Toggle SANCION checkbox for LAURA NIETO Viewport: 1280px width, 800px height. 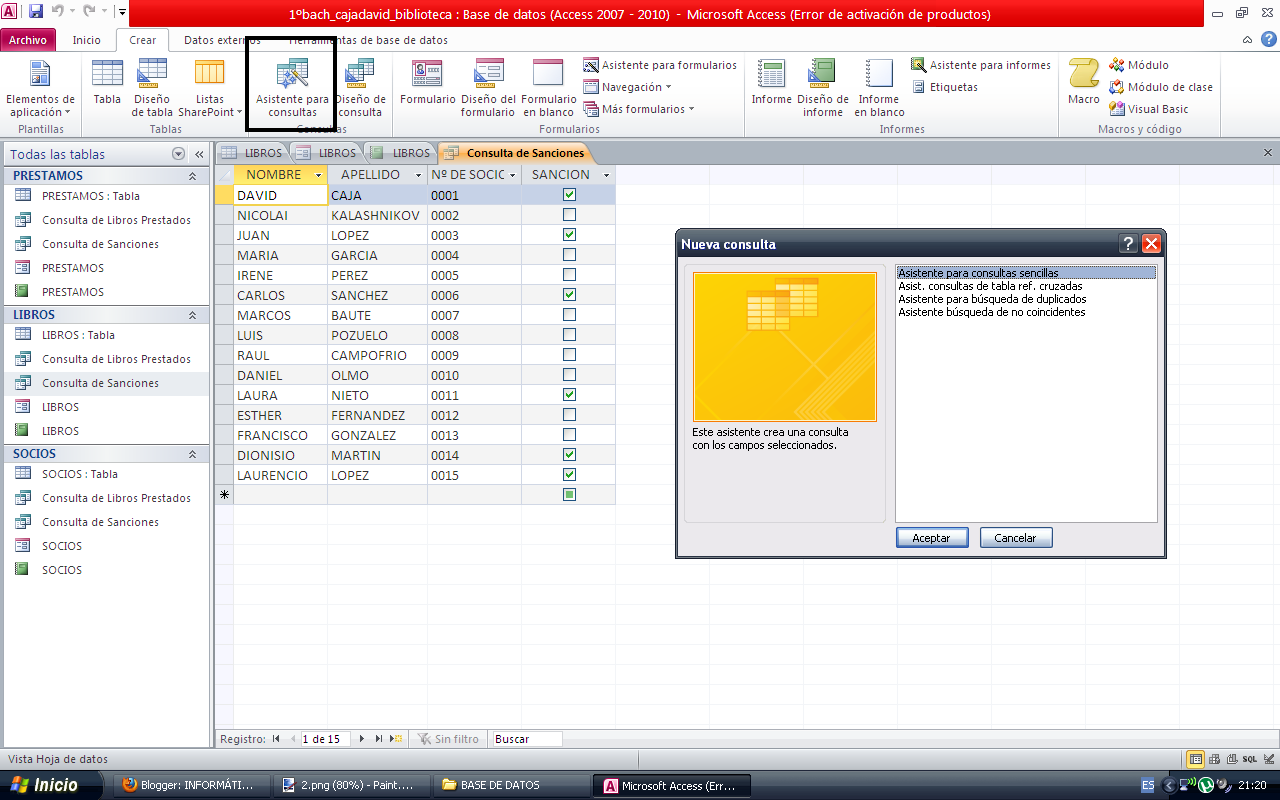point(569,395)
